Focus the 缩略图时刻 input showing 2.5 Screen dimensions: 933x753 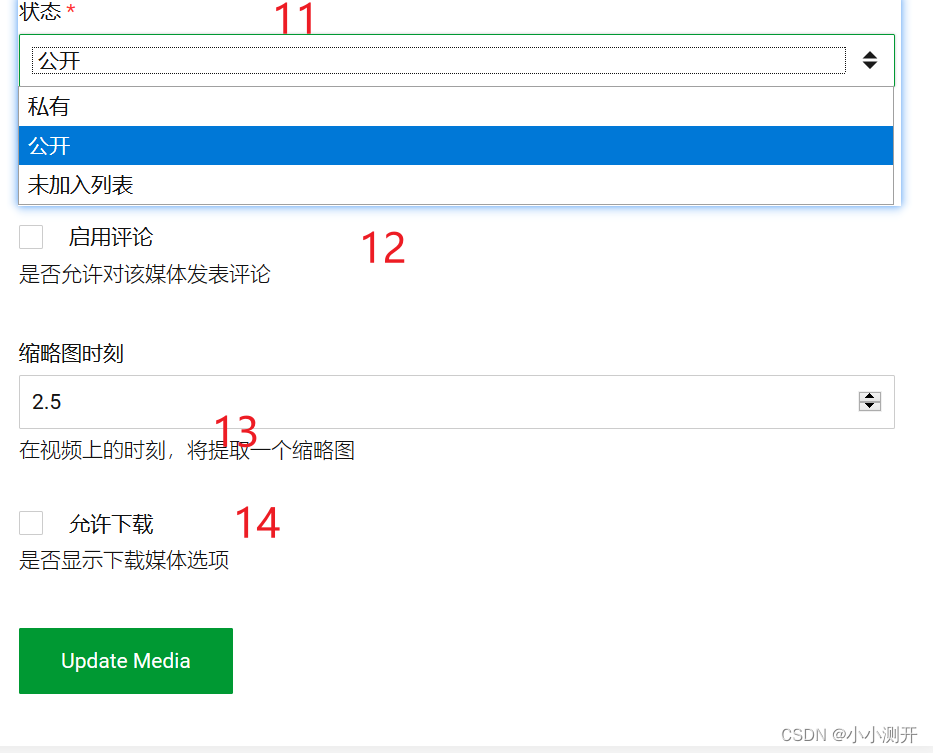click(456, 402)
